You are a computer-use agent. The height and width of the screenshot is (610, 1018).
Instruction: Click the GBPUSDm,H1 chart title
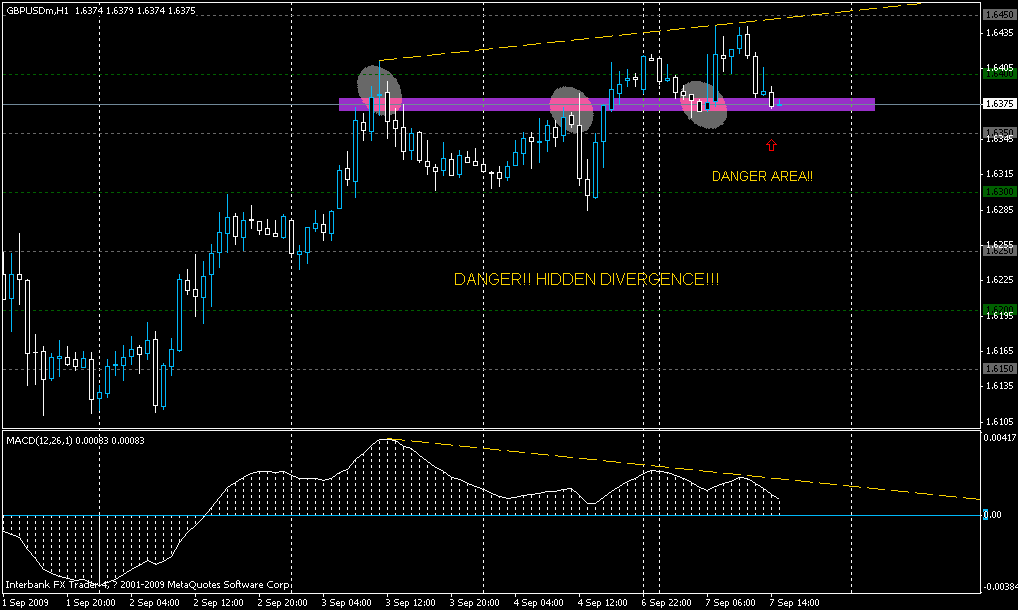coord(38,10)
